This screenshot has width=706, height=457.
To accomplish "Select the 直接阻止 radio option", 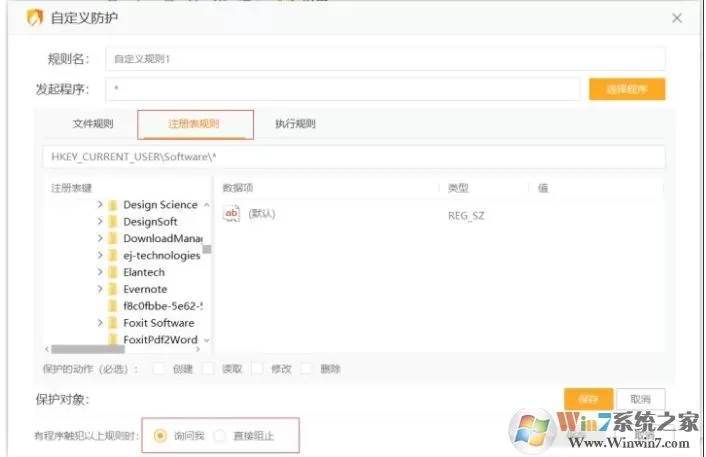I will [220, 435].
